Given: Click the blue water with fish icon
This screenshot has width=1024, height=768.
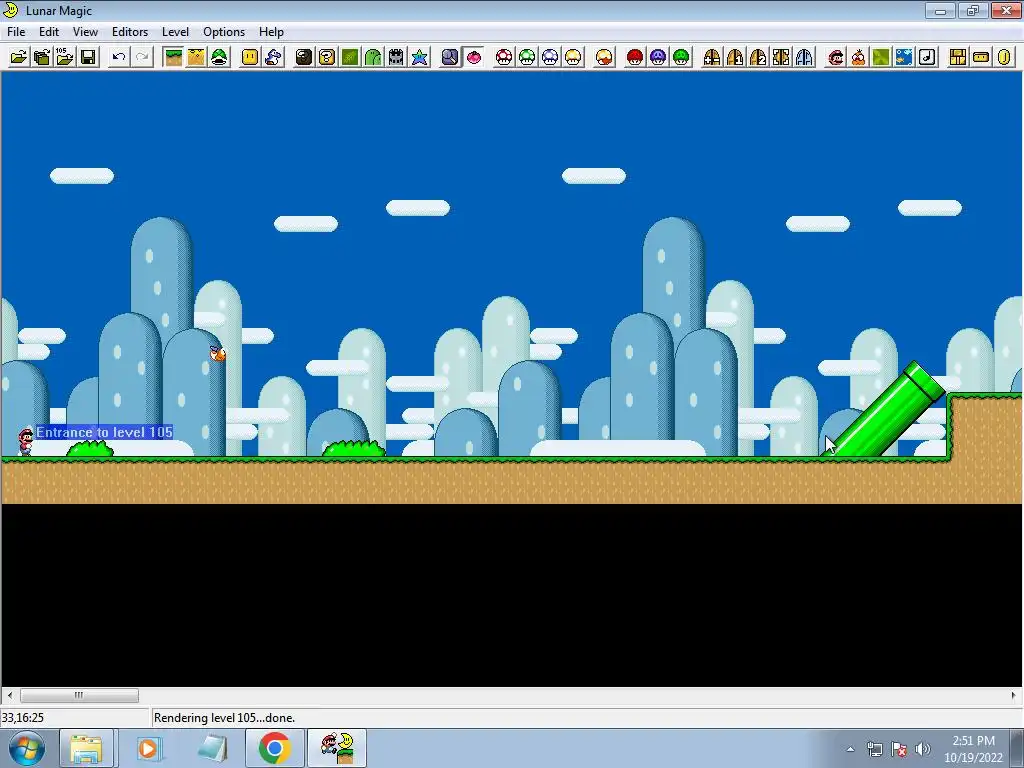Looking at the screenshot, I should point(904,57).
